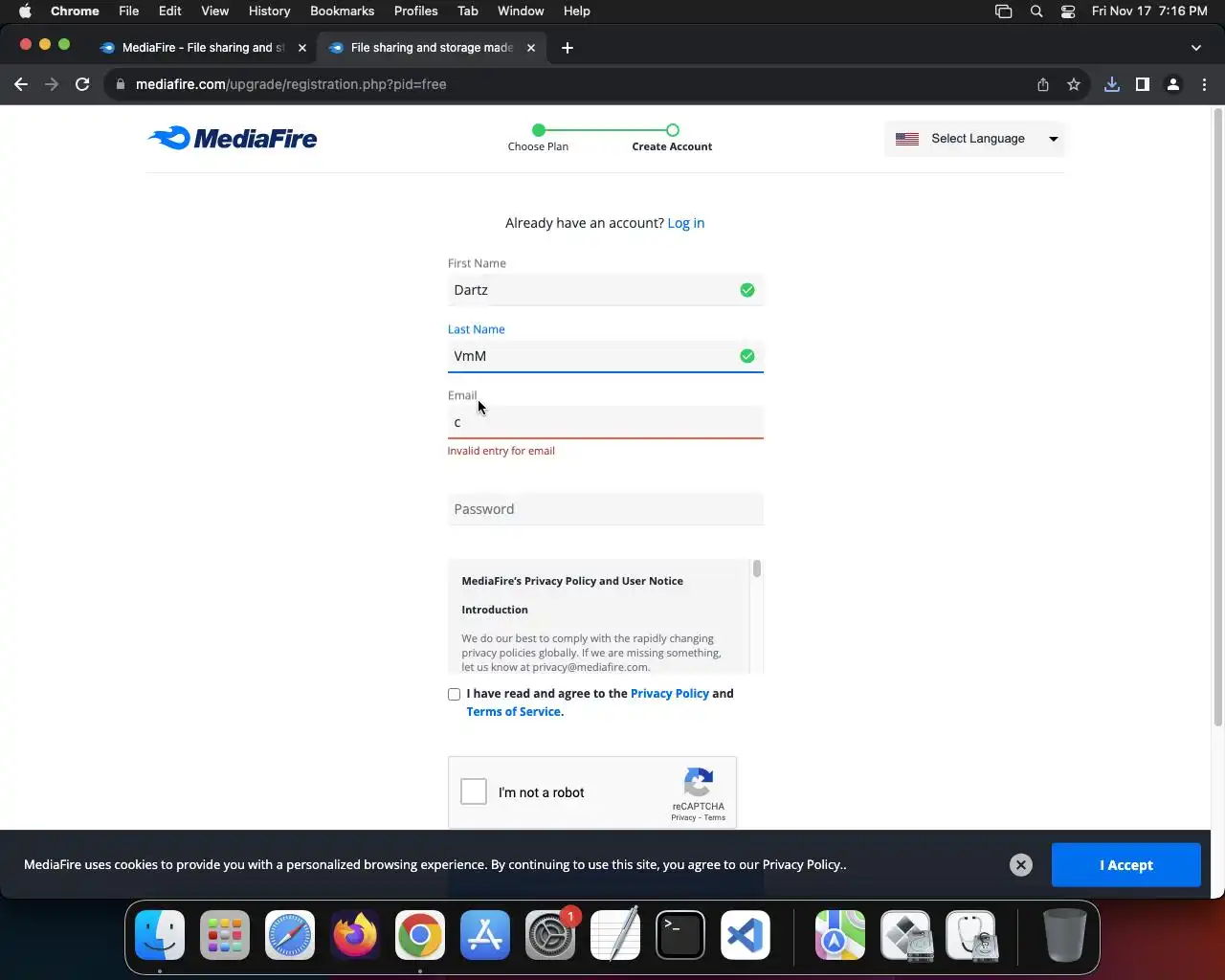Launch Safari from the dock
Viewport: 1225px width, 980px height.
[x=290, y=935]
